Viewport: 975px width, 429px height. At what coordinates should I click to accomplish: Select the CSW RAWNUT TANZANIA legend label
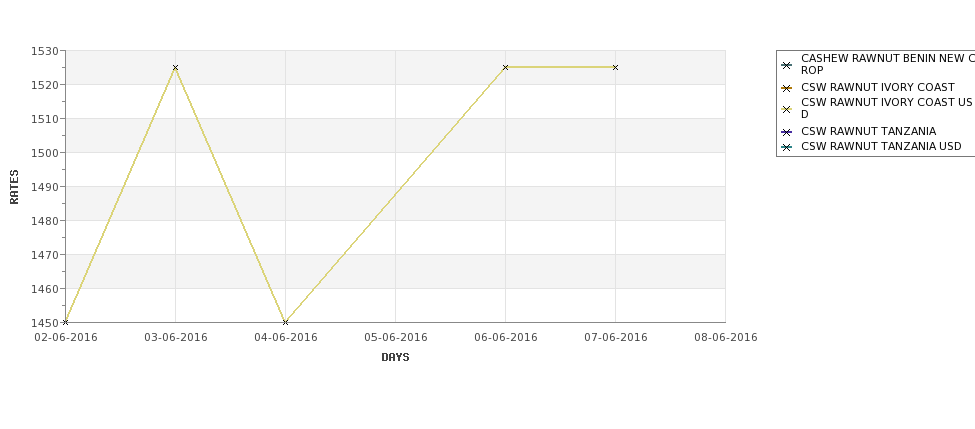click(x=868, y=131)
